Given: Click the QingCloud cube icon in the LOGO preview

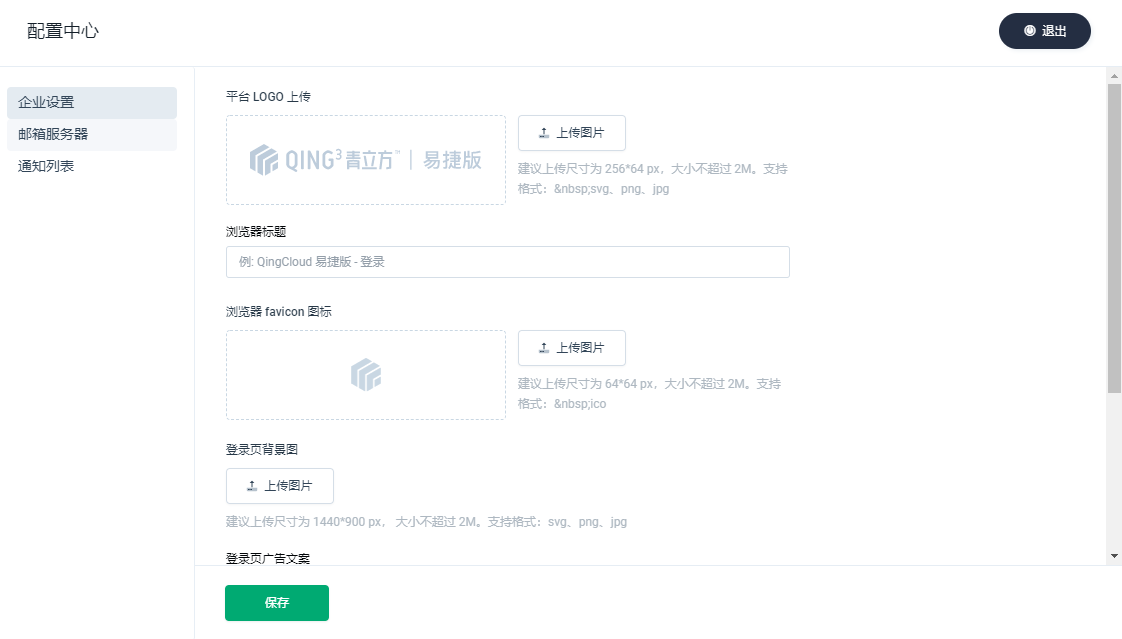Looking at the screenshot, I should pyautogui.click(x=264, y=160).
